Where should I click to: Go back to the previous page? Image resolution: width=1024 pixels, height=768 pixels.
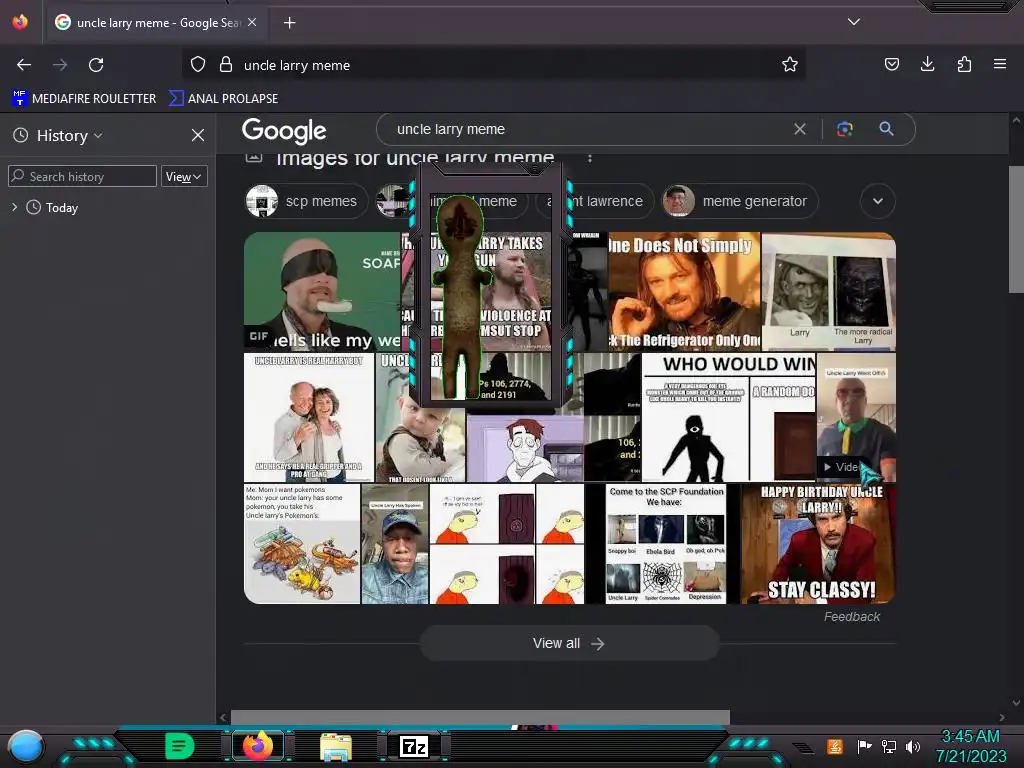click(x=24, y=65)
